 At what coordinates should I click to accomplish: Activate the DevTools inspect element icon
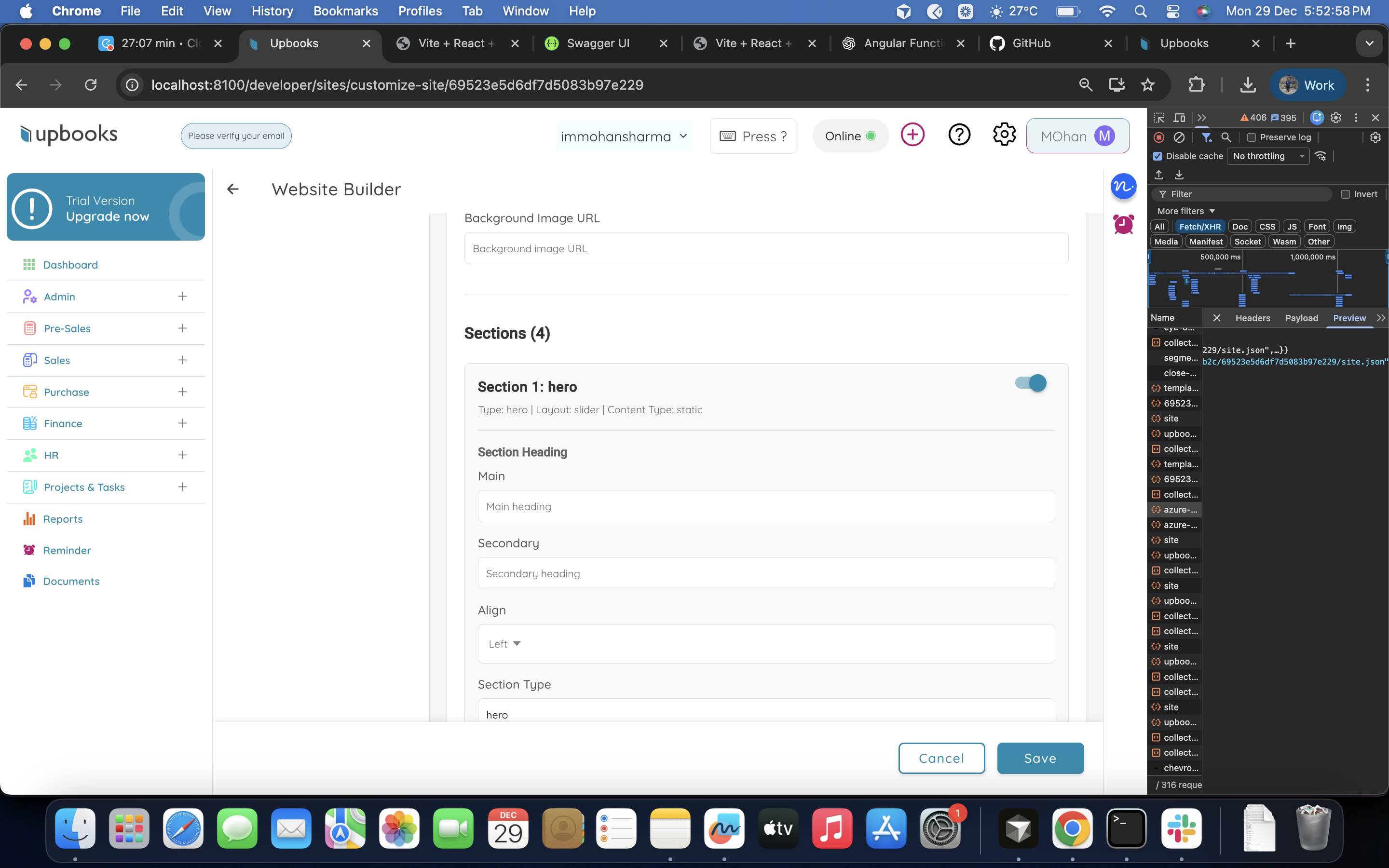pyautogui.click(x=1158, y=117)
